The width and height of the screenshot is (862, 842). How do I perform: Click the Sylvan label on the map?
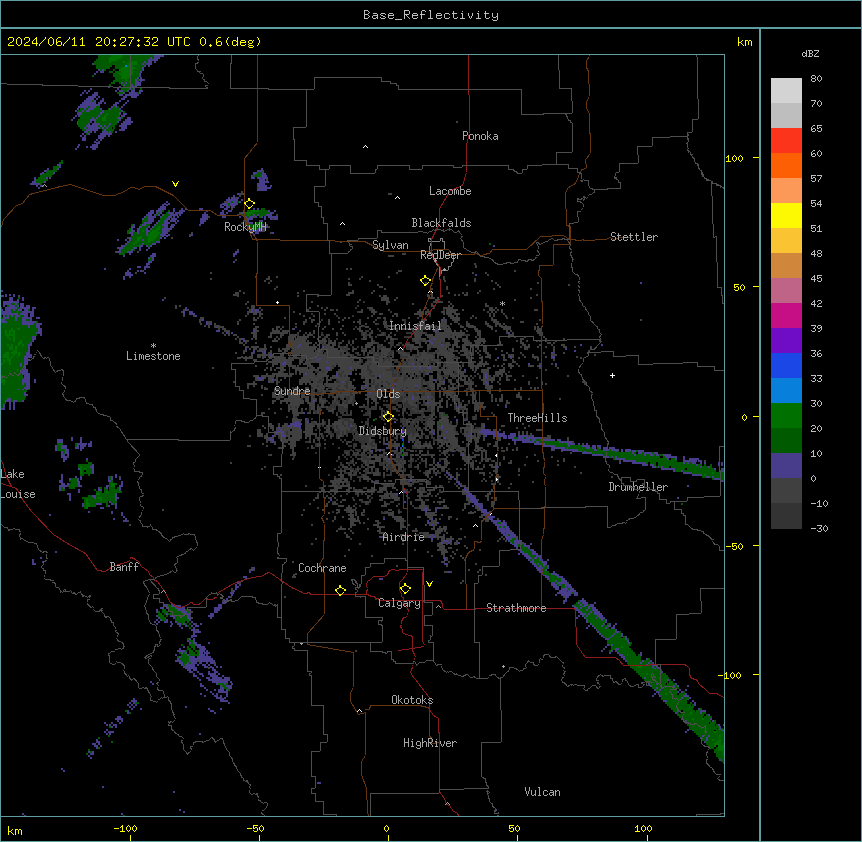tap(390, 245)
